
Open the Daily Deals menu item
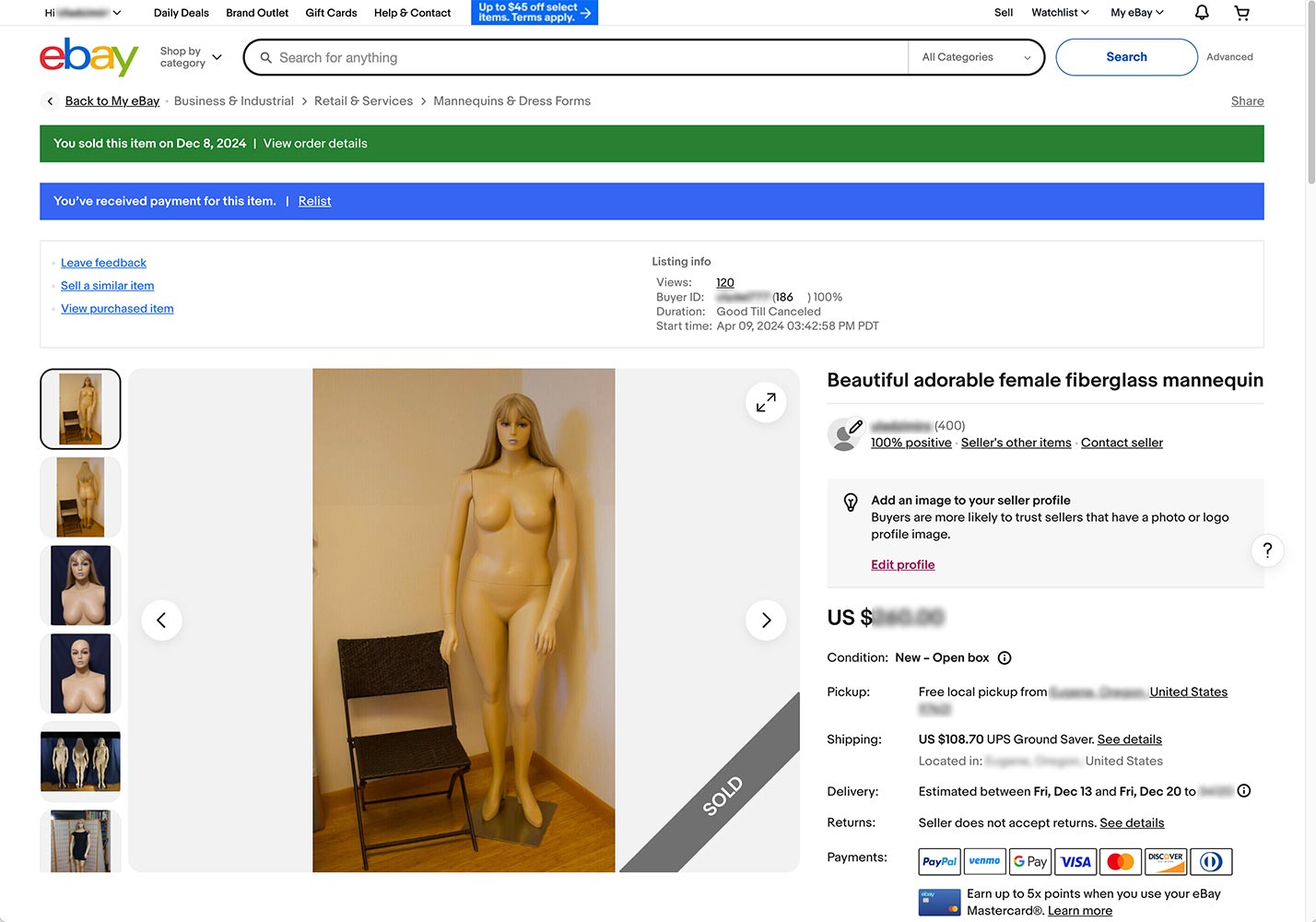coord(181,13)
